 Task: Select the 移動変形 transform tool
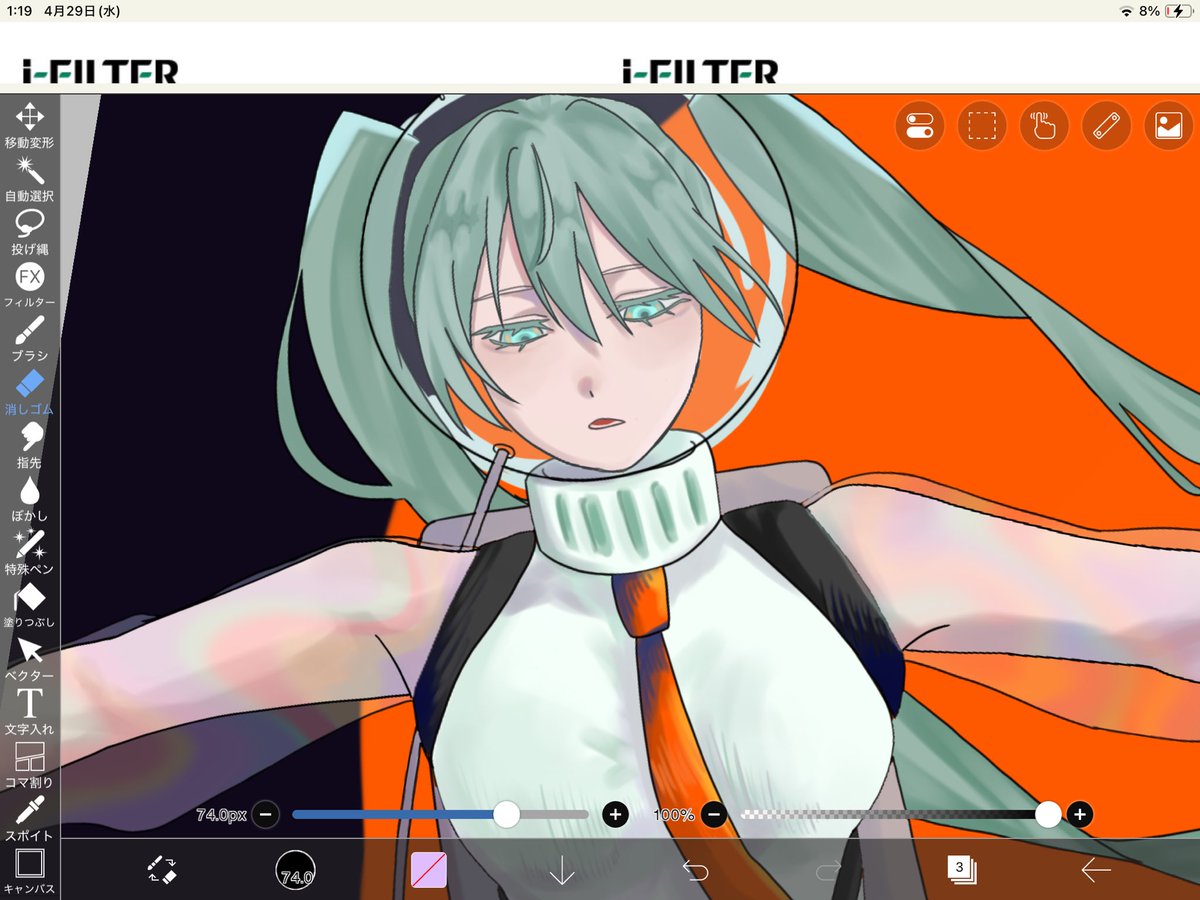click(x=30, y=126)
